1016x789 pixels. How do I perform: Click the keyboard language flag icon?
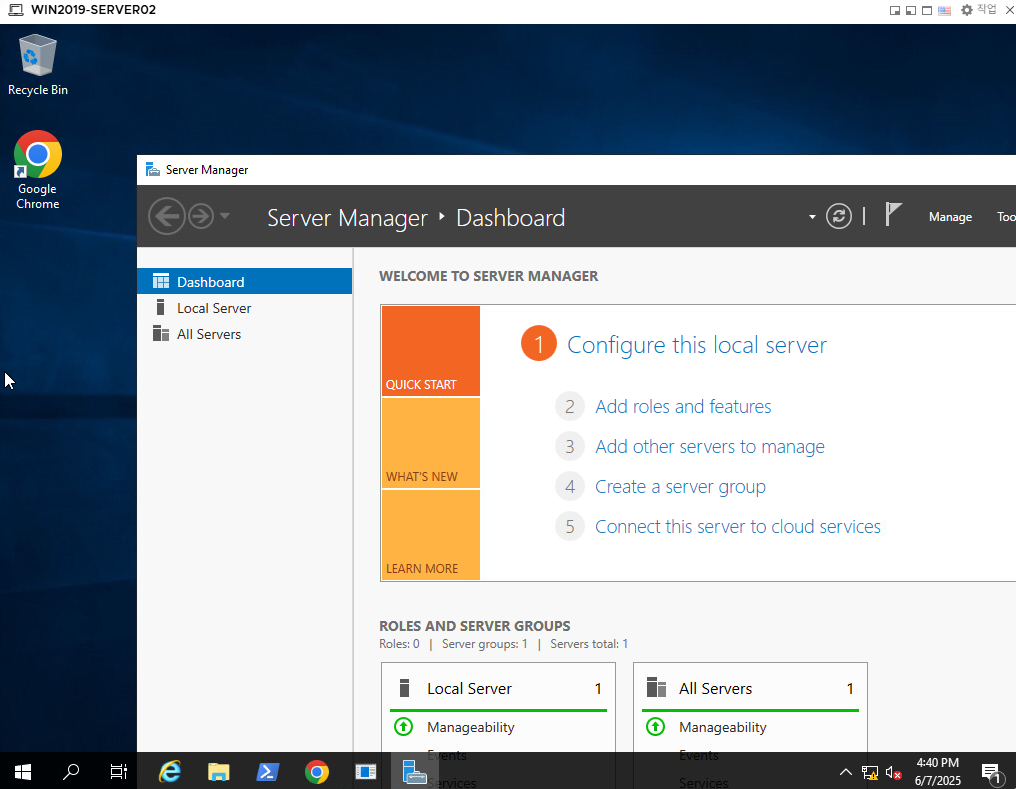click(x=945, y=10)
